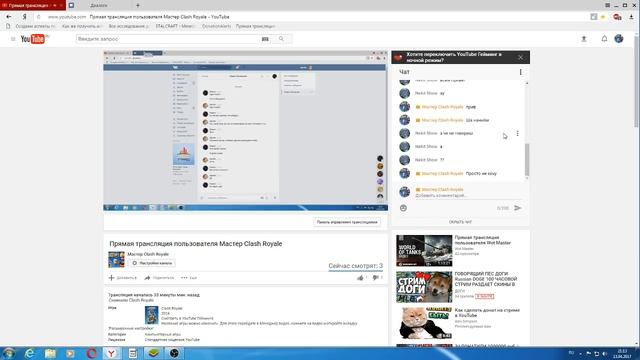This screenshot has height=360, width=640.
Task: Open 'Мастер Clash Royale' channel name link
Action: click(x=148, y=254)
